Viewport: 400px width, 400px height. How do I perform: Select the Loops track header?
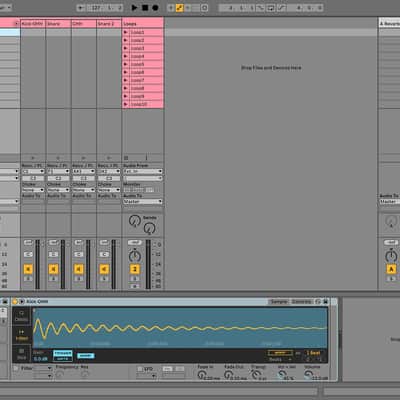(143, 24)
